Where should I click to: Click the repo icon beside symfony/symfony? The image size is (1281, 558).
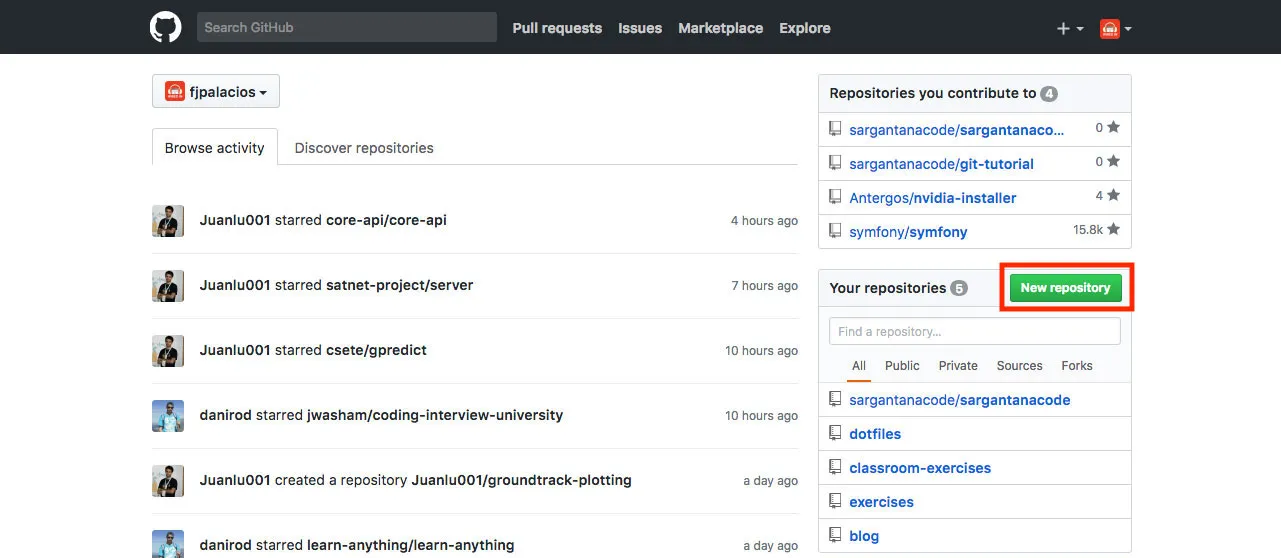tap(835, 231)
